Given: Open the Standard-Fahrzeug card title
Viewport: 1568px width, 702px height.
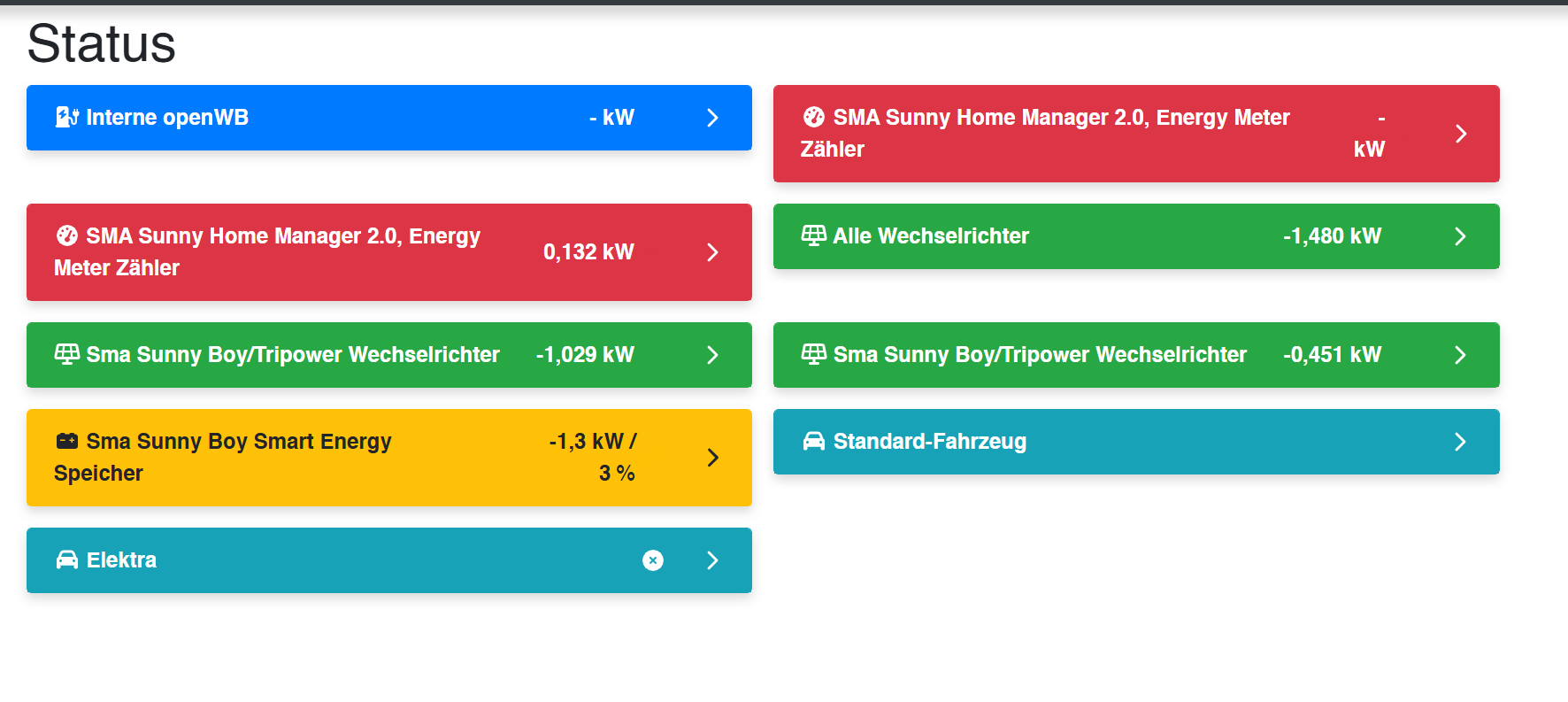Looking at the screenshot, I should tap(930, 442).
